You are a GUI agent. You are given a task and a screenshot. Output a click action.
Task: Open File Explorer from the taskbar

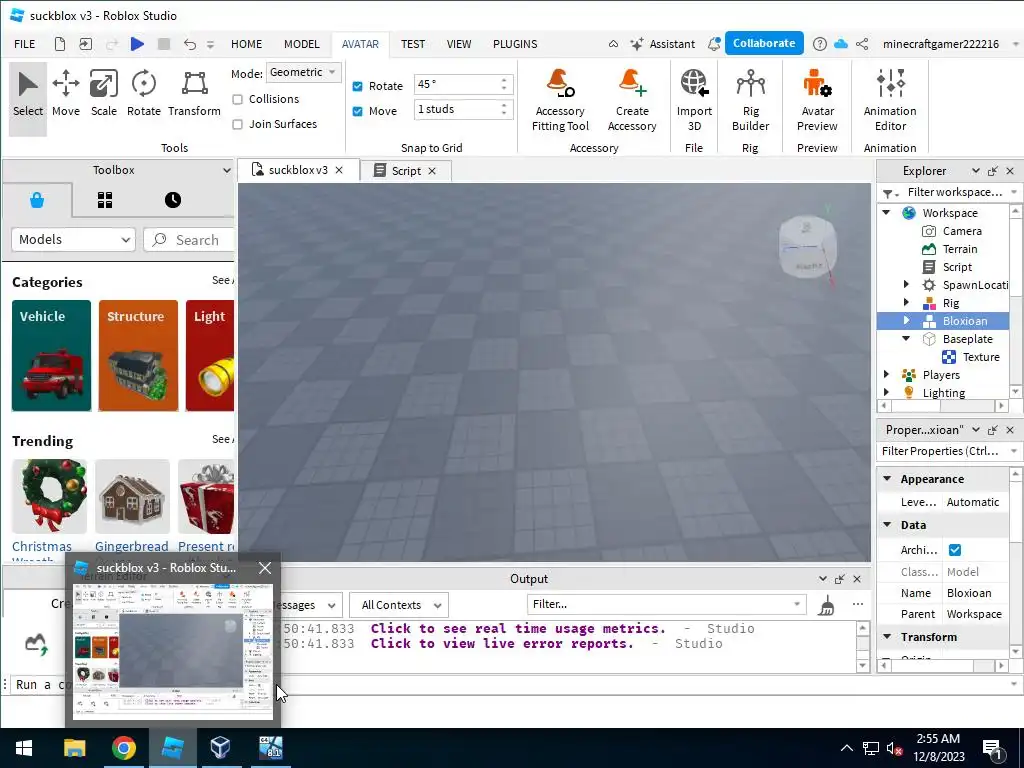74,748
